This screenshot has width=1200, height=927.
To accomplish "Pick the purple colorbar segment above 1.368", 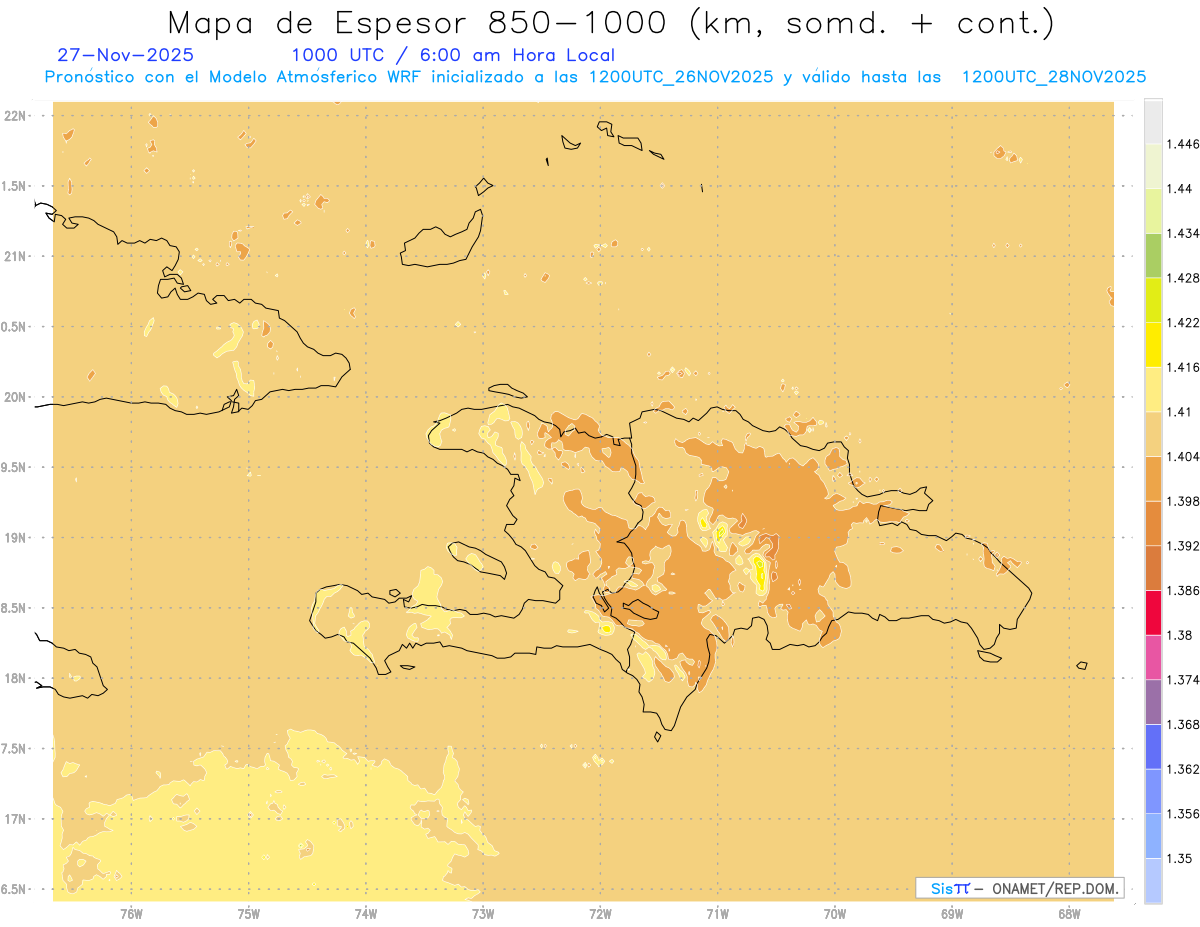I will (1153, 702).
